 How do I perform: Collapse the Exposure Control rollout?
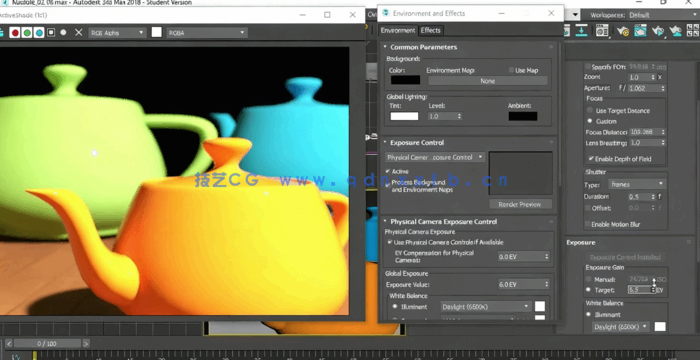[x=417, y=142]
